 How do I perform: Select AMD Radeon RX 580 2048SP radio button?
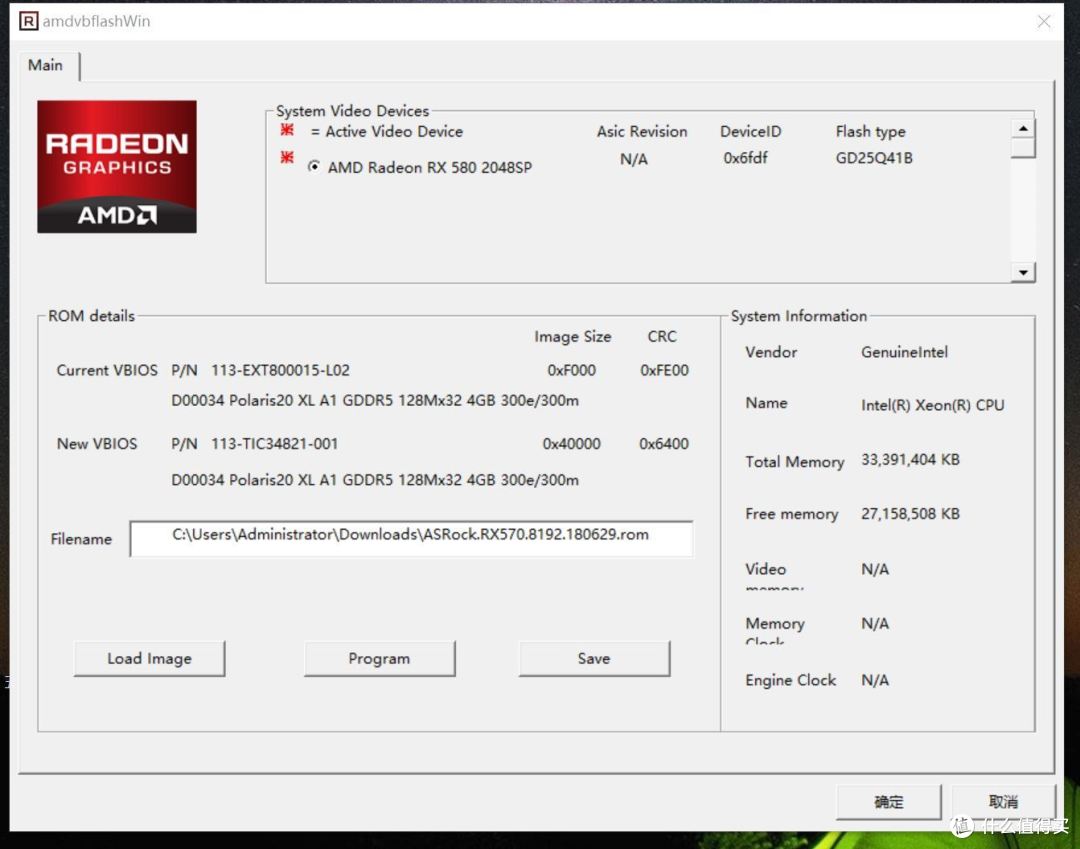point(314,167)
